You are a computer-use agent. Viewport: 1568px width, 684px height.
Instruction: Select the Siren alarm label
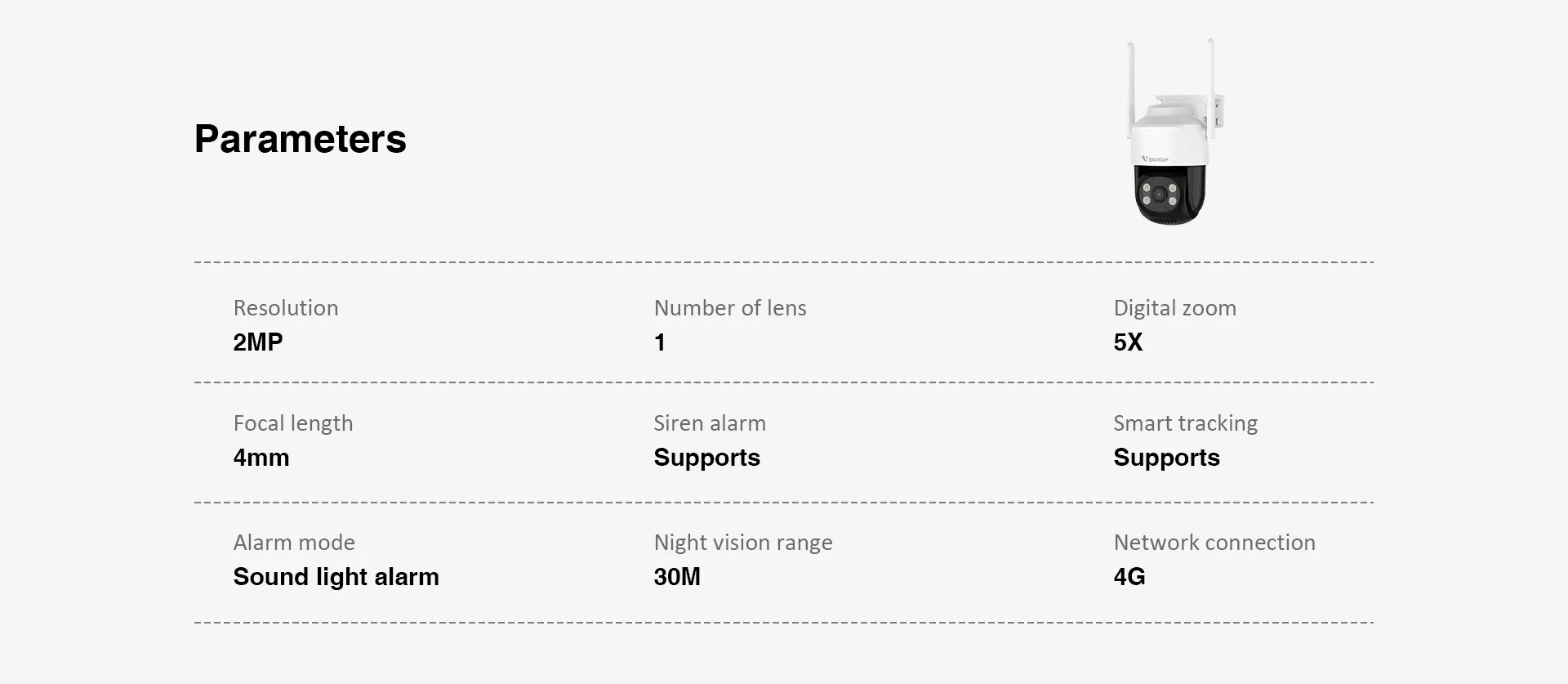coord(709,423)
